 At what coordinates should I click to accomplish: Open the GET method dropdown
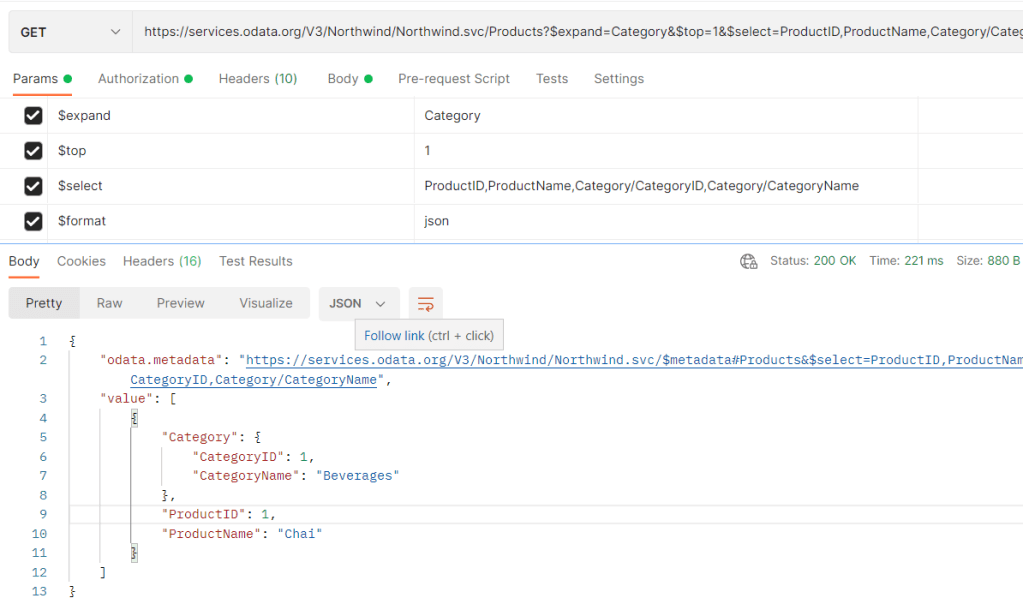pyautogui.click(x=68, y=32)
